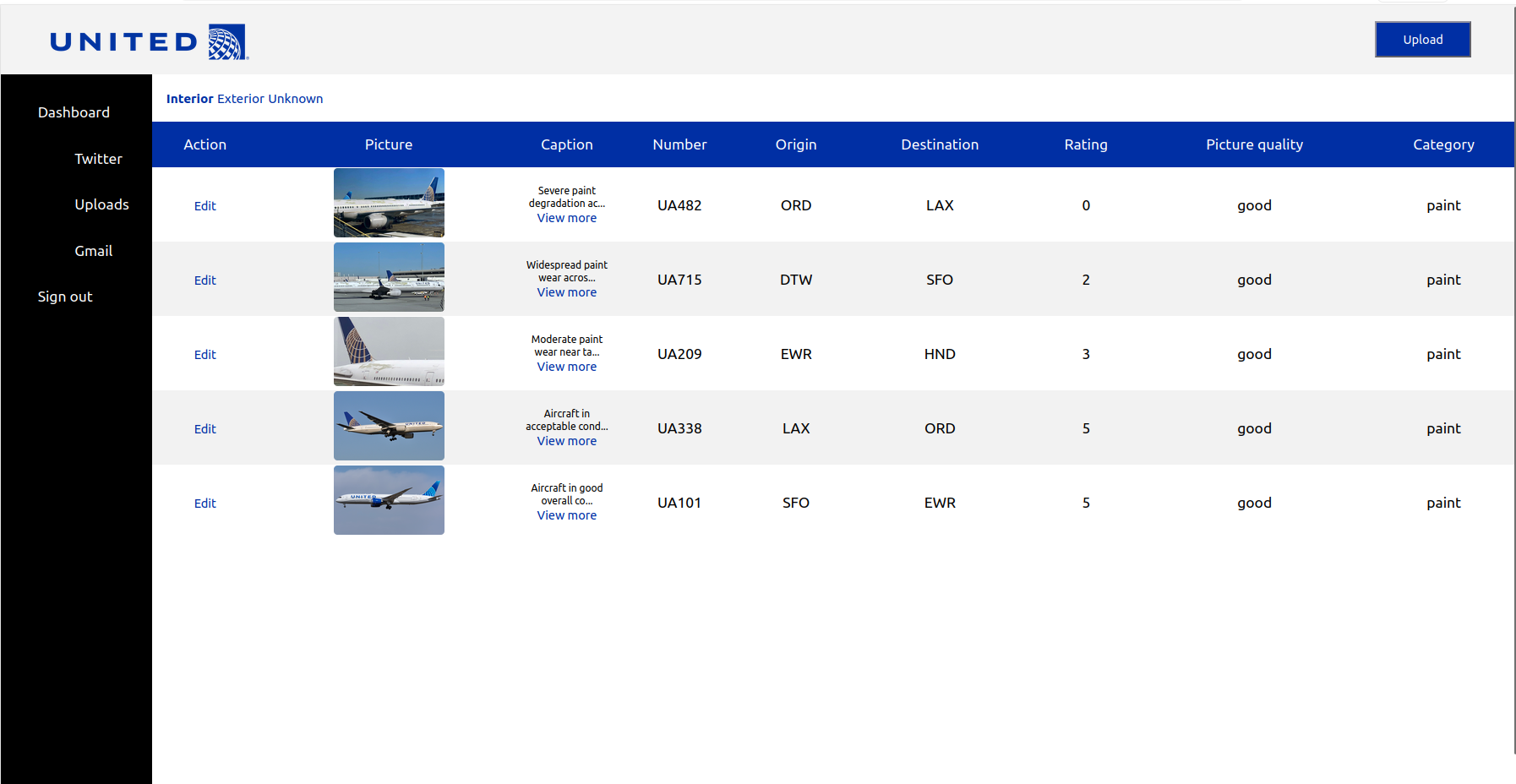Screen dimensions: 1516x784
Task: Edit the UA101 record
Action: tap(204, 503)
